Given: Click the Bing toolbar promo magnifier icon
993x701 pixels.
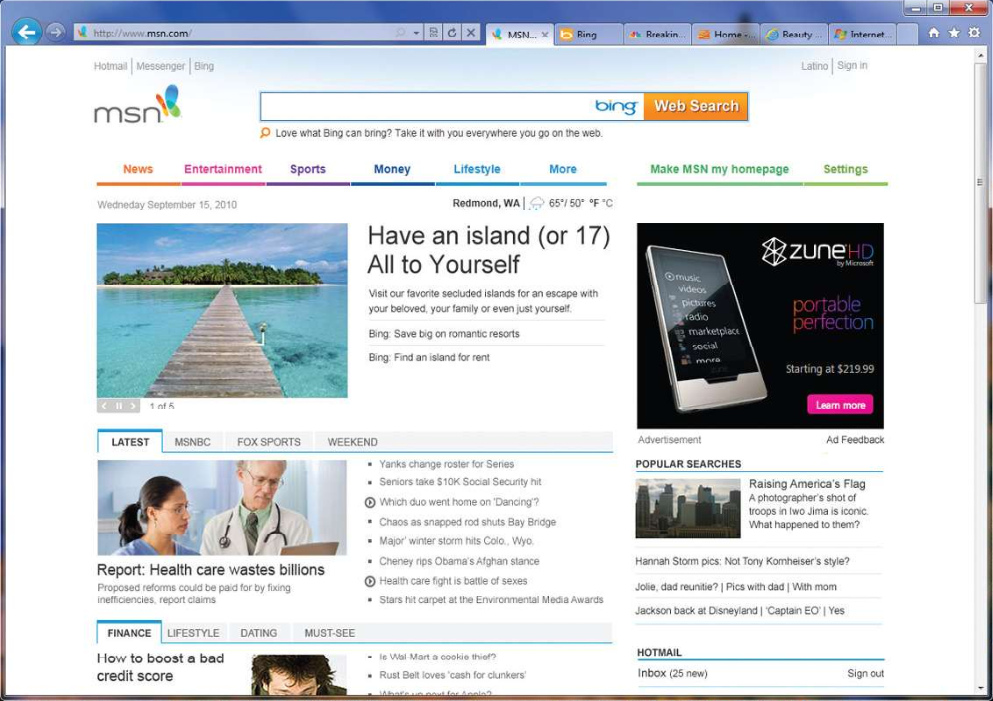Looking at the screenshot, I should coord(265,132).
